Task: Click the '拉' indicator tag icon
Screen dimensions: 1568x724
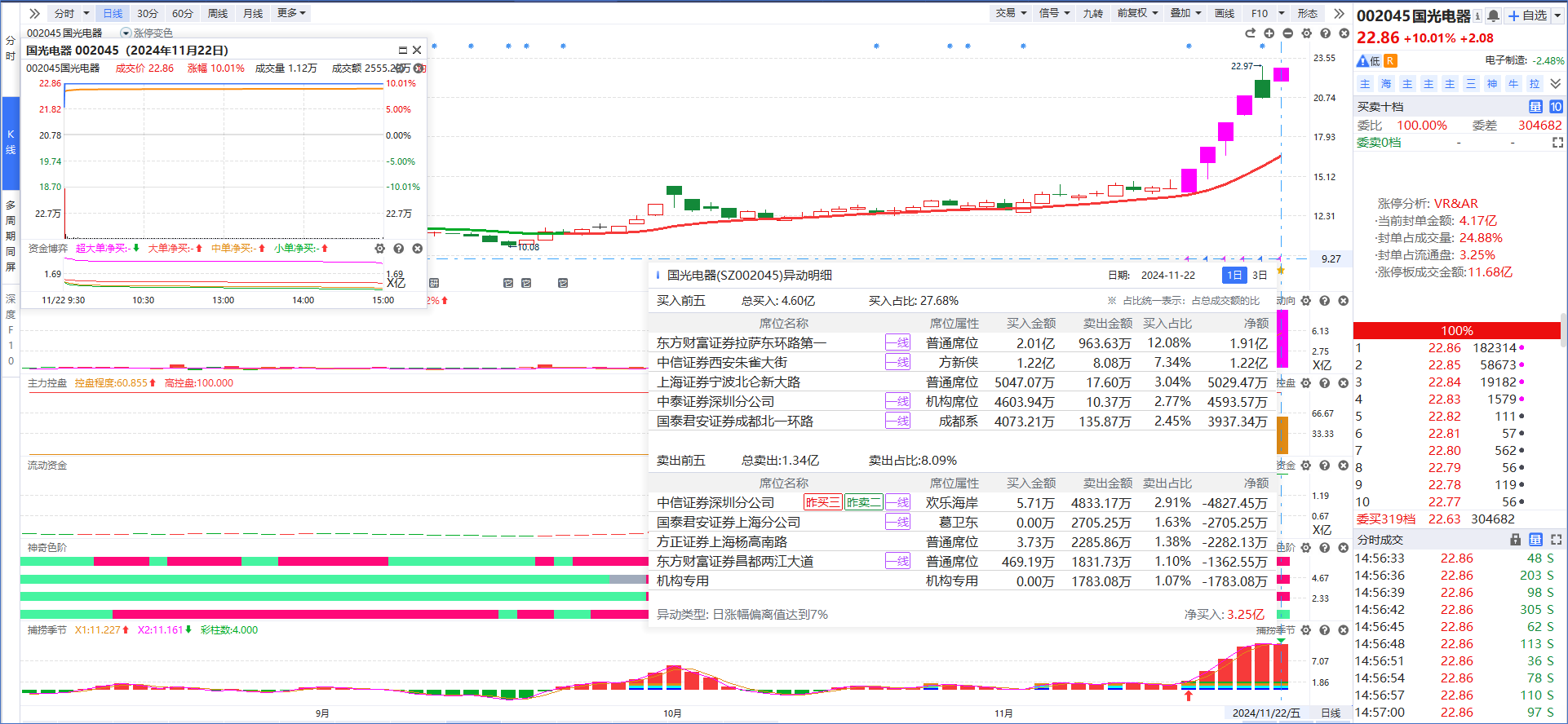Action: (1535, 84)
